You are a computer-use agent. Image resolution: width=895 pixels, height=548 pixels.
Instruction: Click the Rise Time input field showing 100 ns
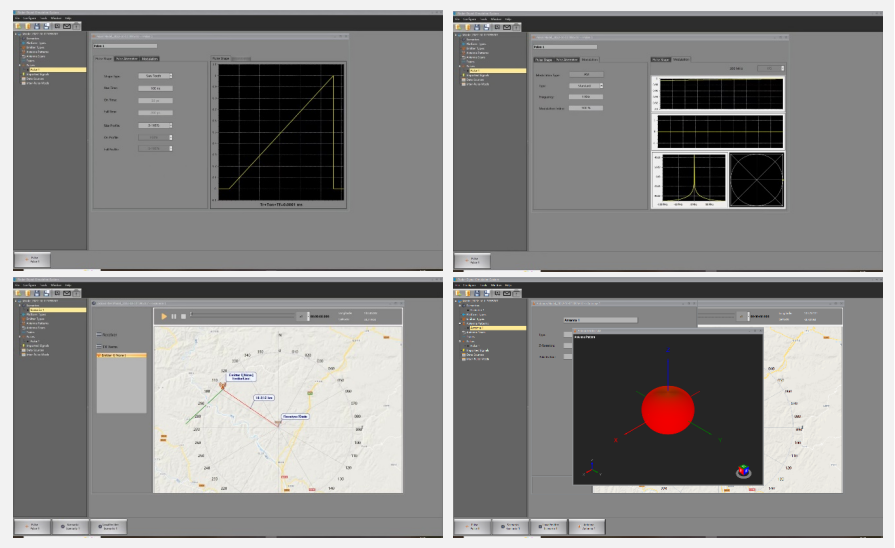point(155,88)
